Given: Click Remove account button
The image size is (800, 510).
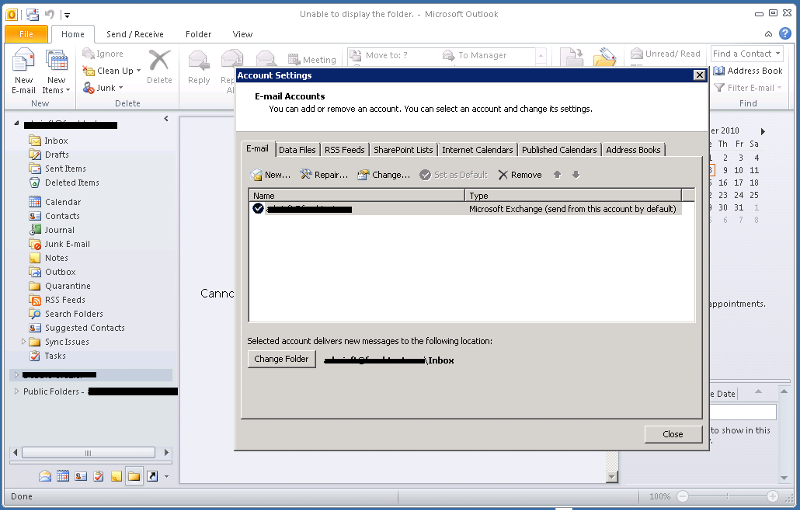Looking at the screenshot, I should pos(520,175).
